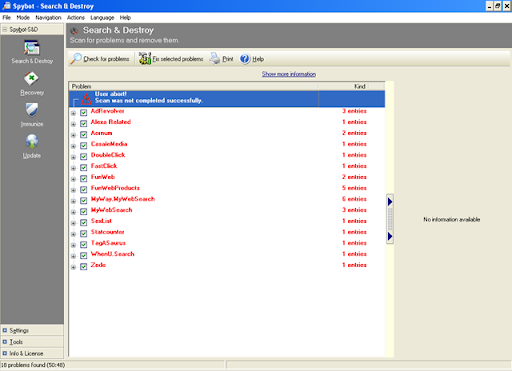Open the Mode menu
This screenshot has height=371, width=512.
[23, 17]
